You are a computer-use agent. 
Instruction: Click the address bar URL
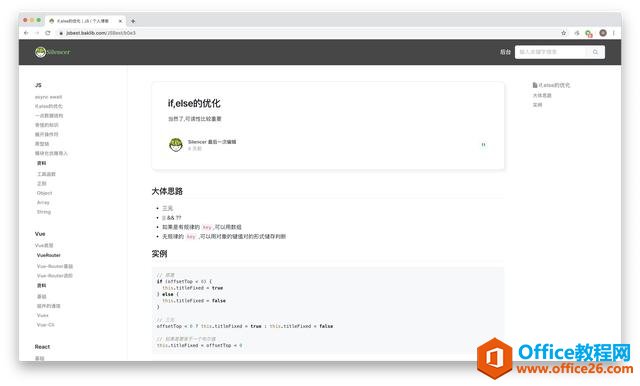pyautogui.click(x=101, y=33)
